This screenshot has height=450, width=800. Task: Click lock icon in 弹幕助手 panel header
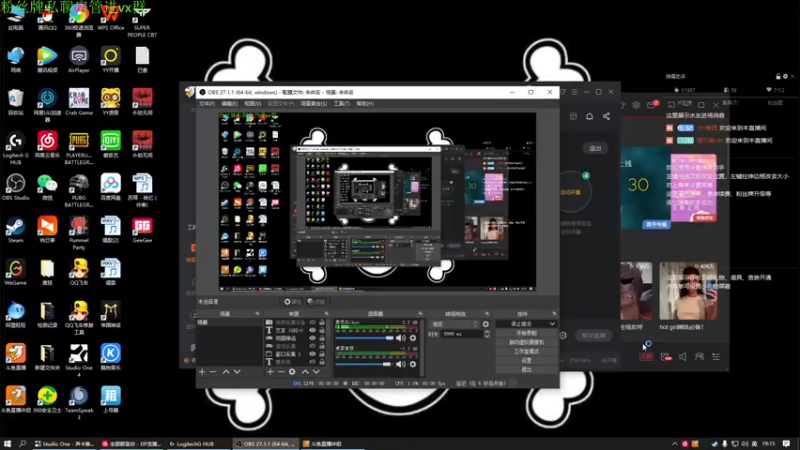(x=778, y=77)
